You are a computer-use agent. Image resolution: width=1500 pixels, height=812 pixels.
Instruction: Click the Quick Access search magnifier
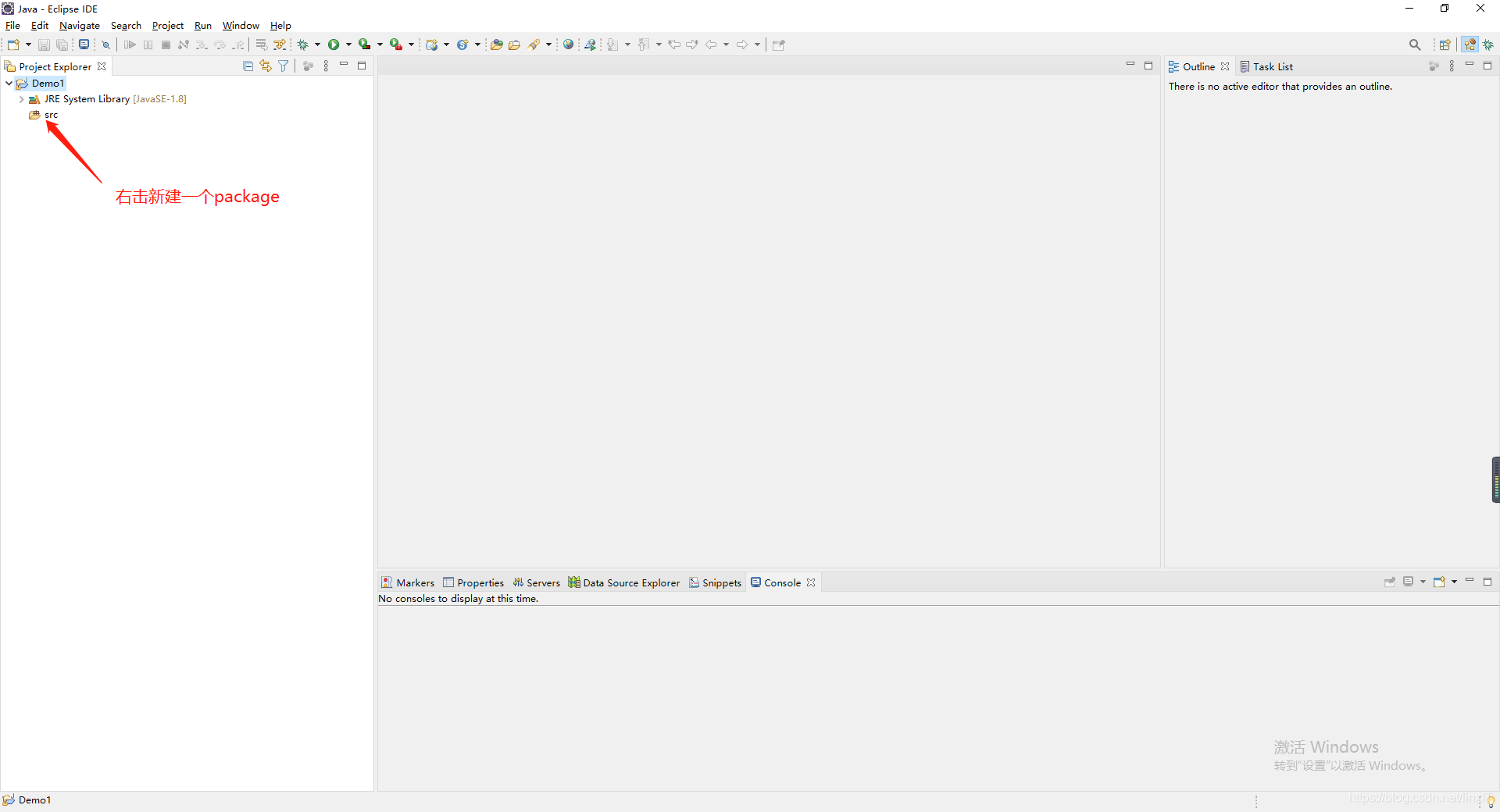[x=1415, y=45]
